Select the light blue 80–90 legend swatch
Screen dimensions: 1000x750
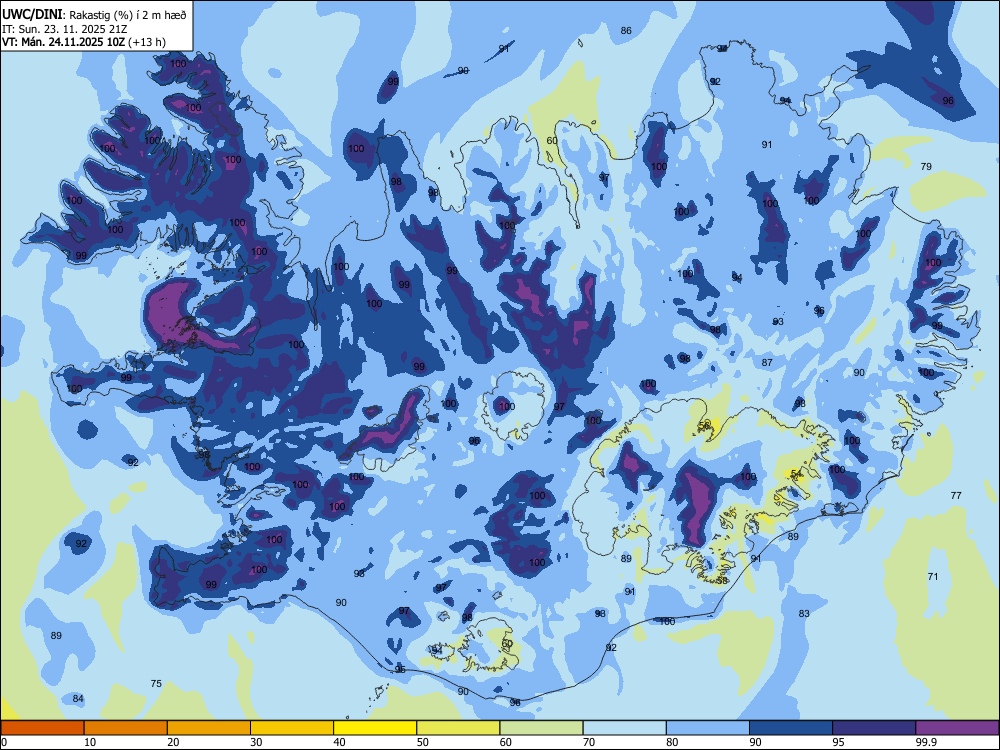[x=708, y=728]
